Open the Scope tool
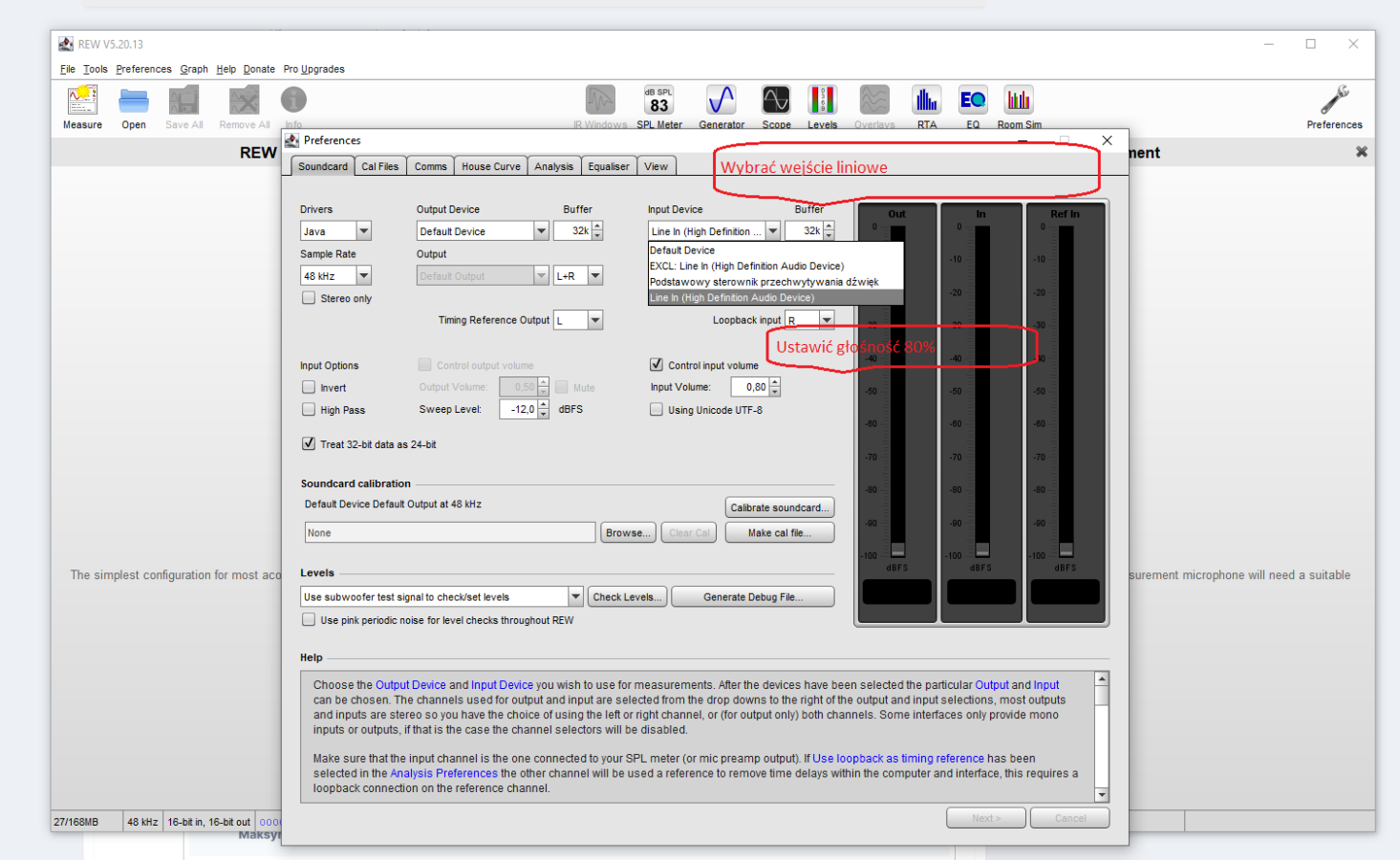This screenshot has width=1400, height=860. pyautogui.click(x=776, y=106)
